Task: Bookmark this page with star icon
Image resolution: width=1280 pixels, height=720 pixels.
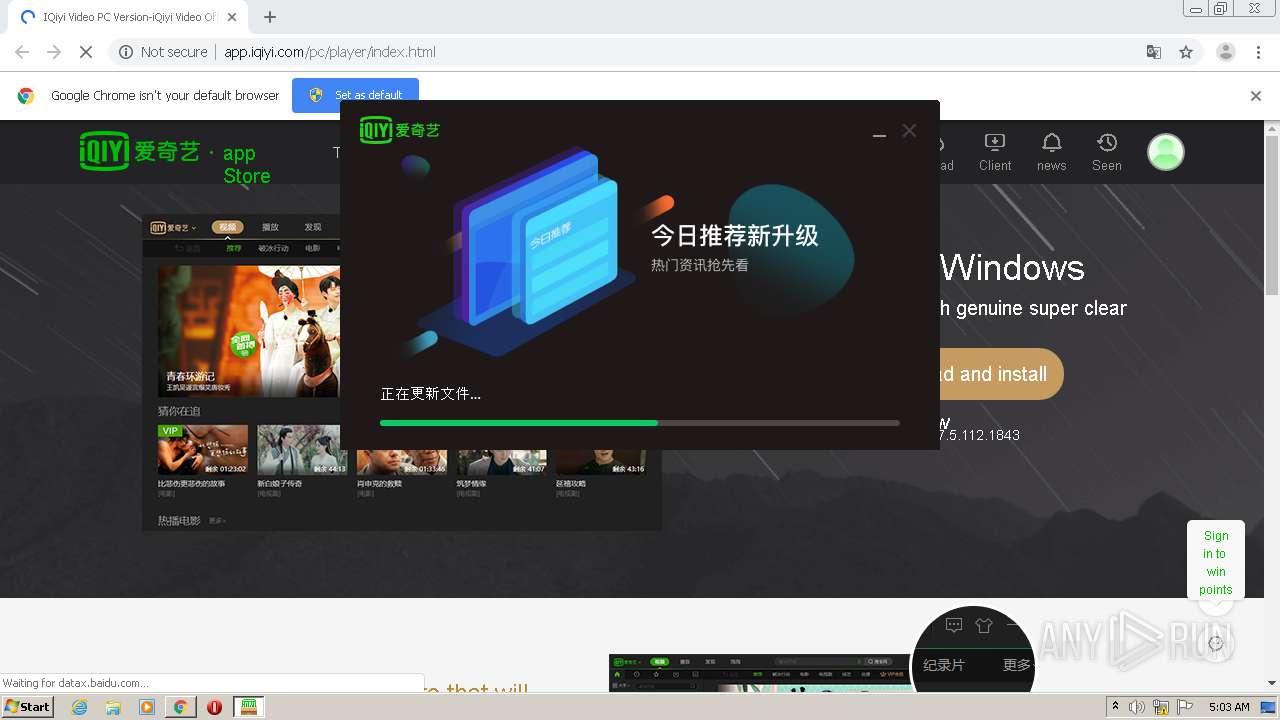Action: tap(1186, 52)
